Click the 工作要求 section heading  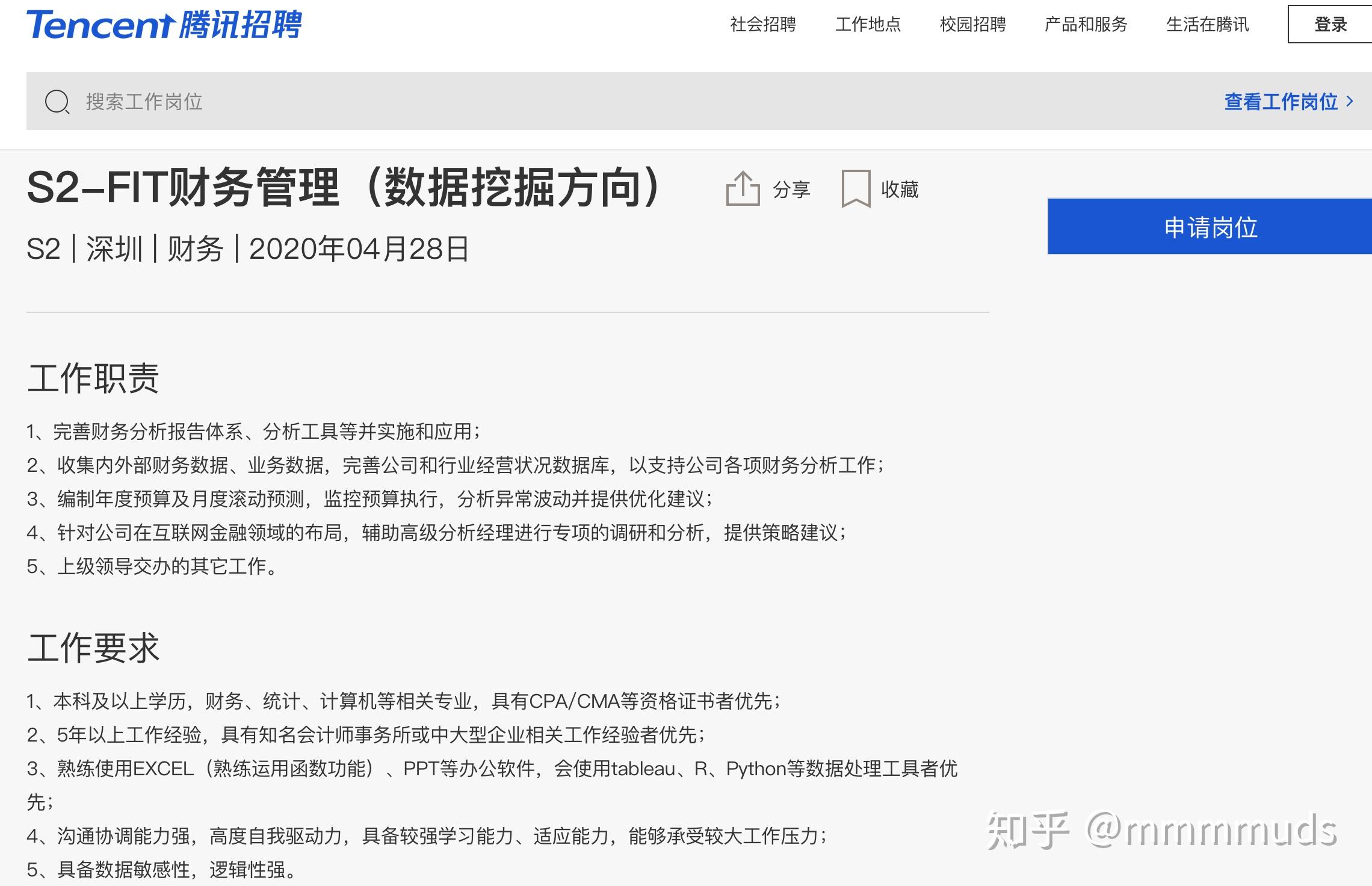click(93, 648)
